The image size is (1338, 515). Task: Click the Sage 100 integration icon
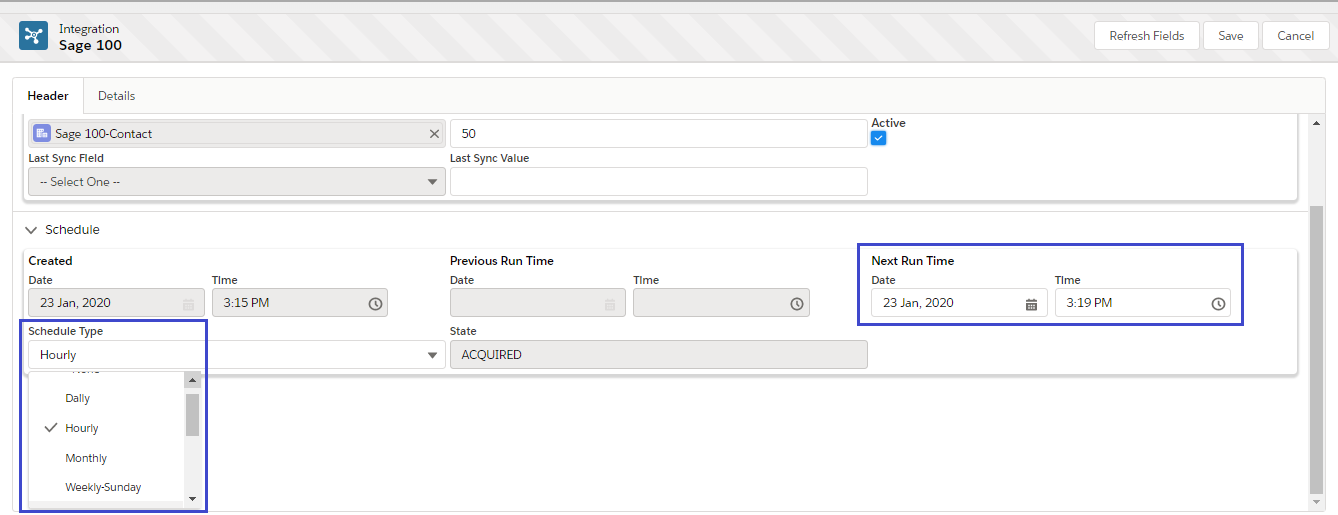tap(34, 36)
